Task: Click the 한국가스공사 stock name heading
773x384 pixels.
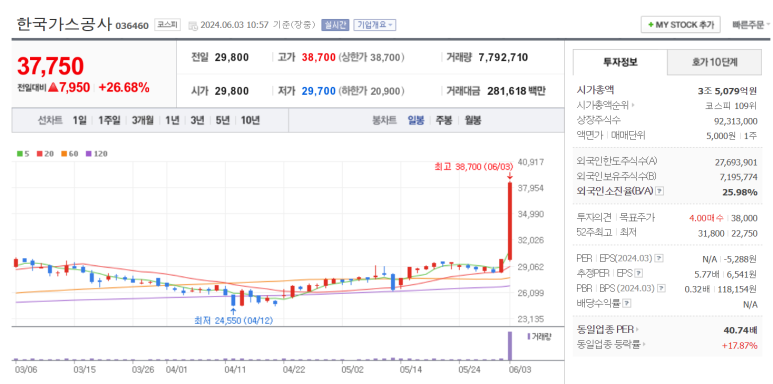Action: [64, 24]
